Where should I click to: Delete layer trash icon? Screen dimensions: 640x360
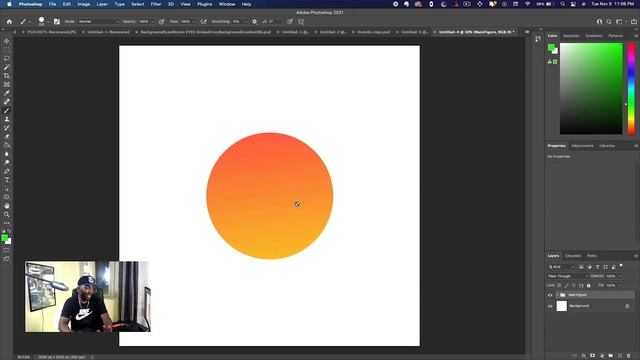tap(629, 356)
